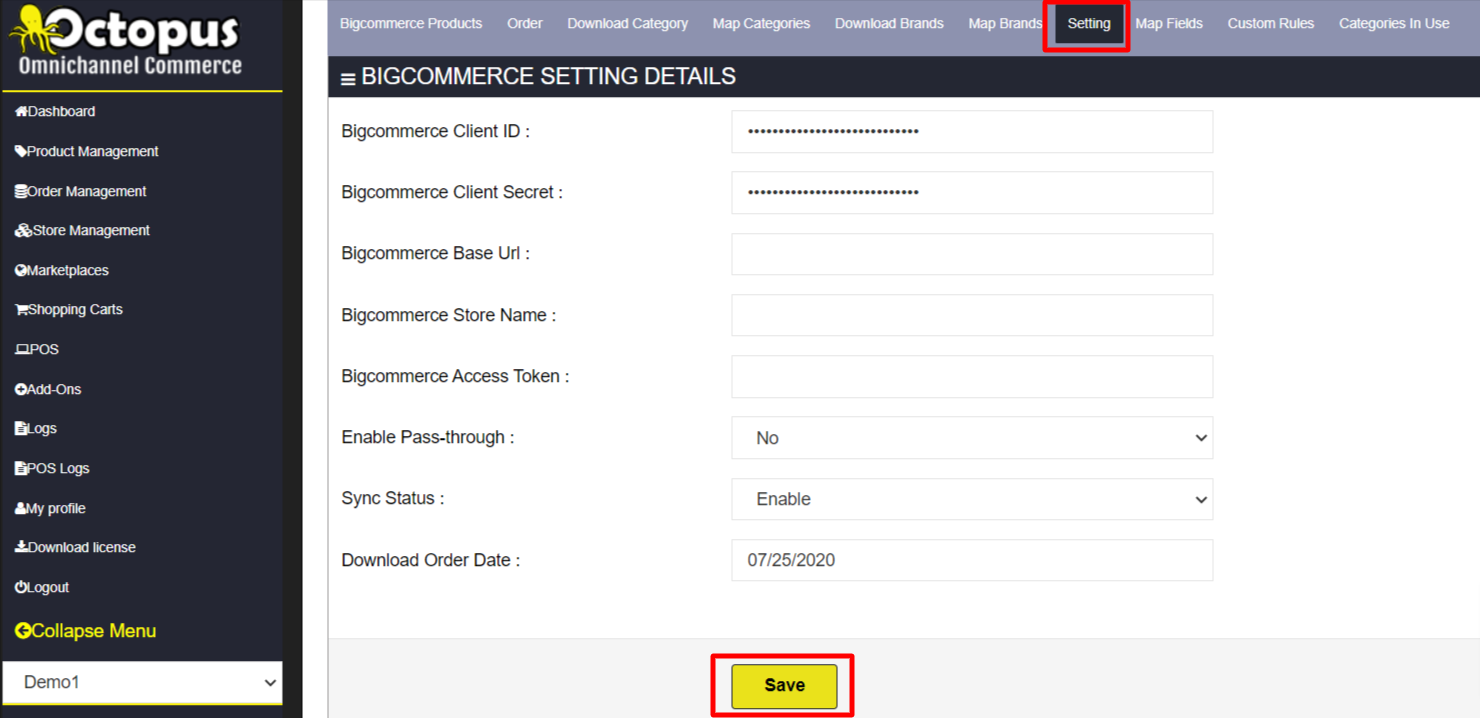Screen dimensions: 1480x718
Task: Click the Shopping Carts cart icon
Action: tap(21, 310)
